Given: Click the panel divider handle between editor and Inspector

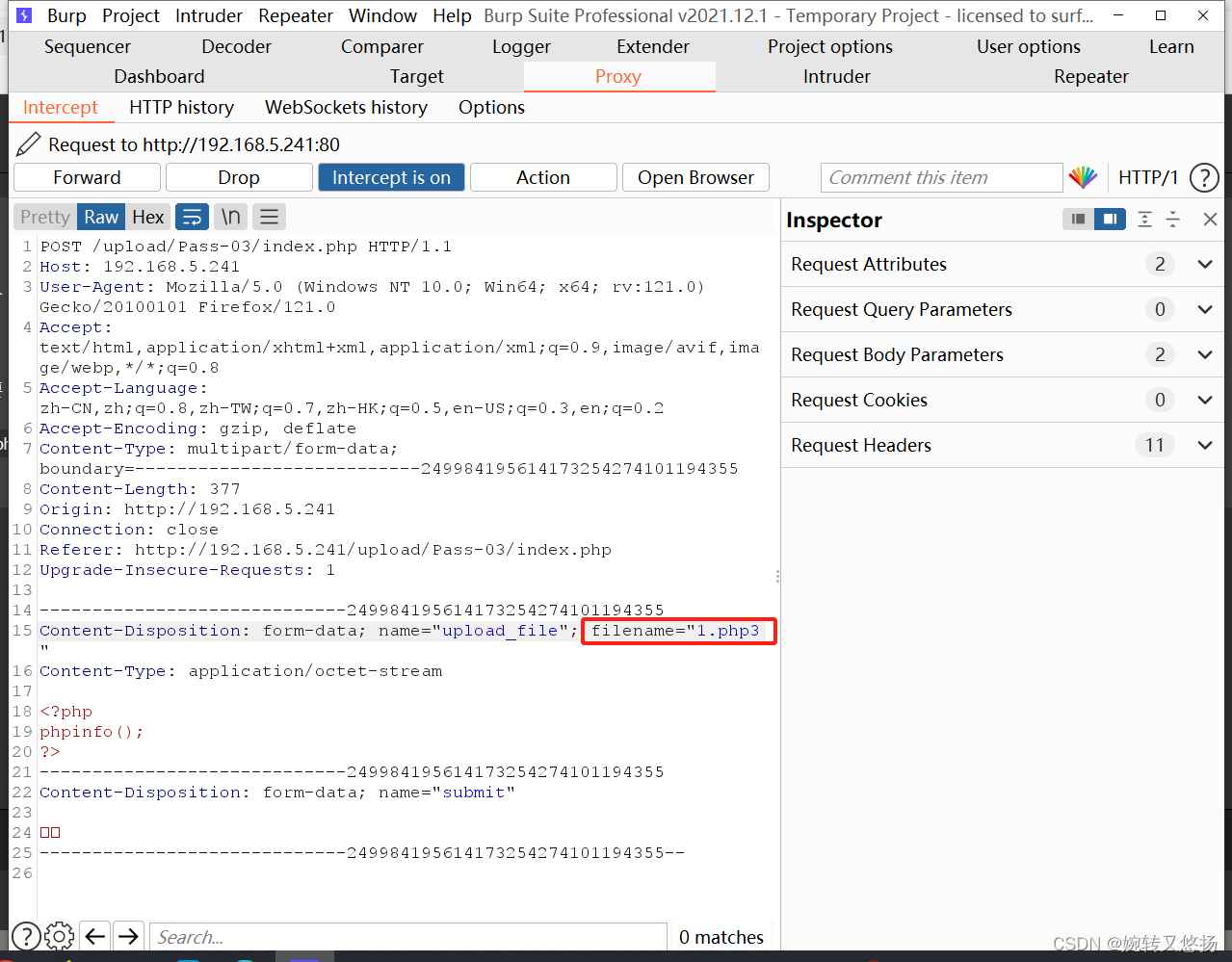Looking at the screenshot, I should point(777,576).
